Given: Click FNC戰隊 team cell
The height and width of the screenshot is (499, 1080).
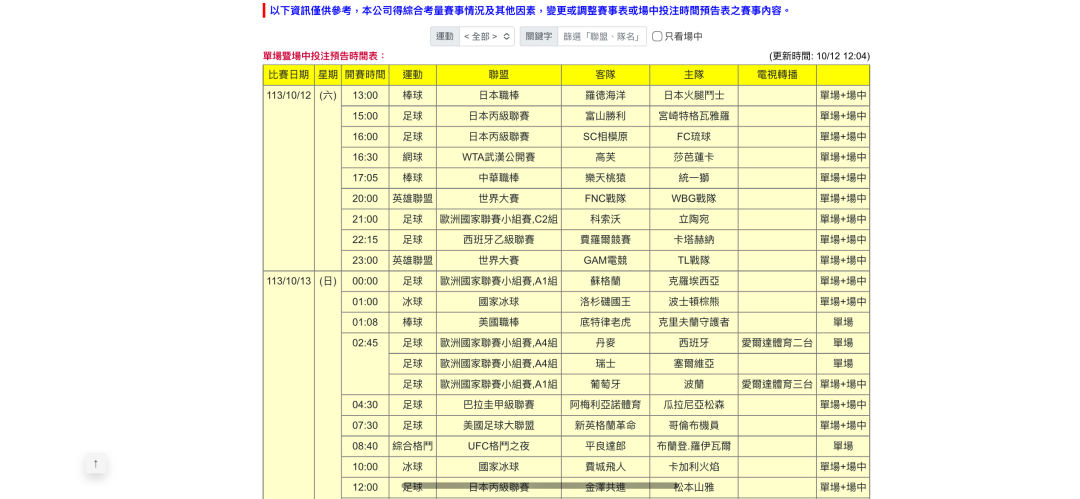Looking at the screenshot, I should coord(605,198).
